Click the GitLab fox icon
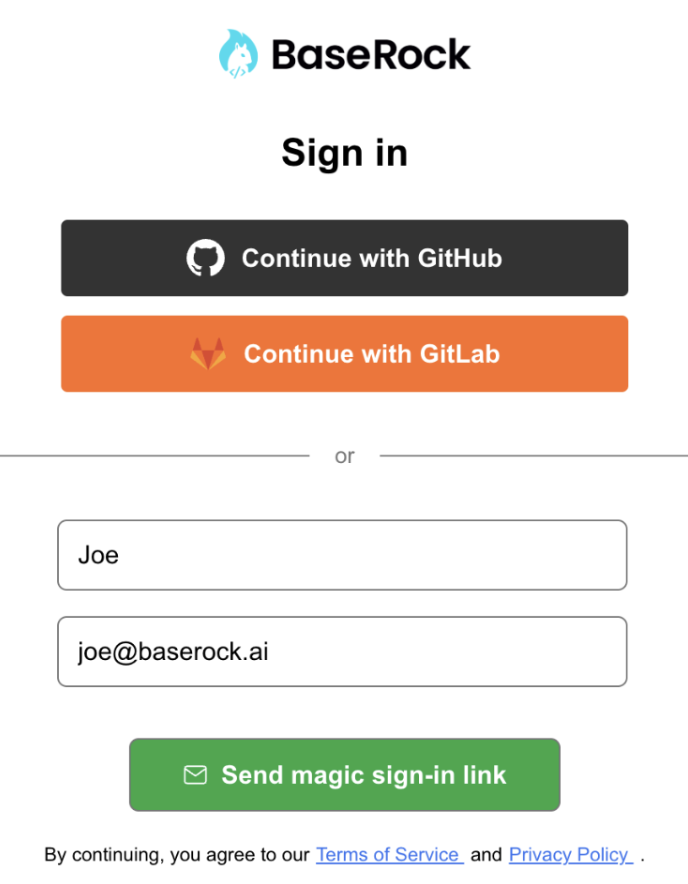 (x=208, y=354)
